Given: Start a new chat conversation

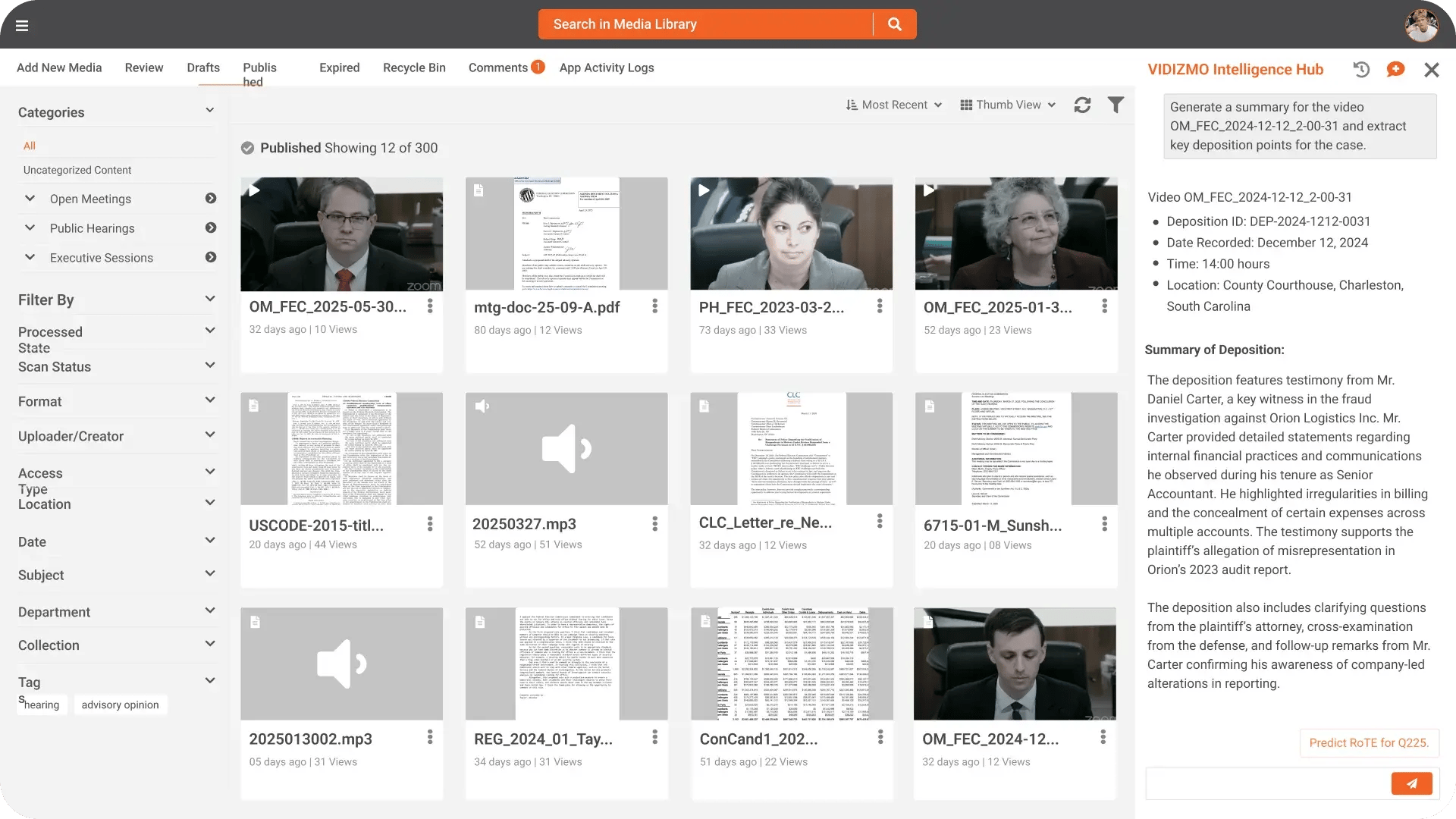Looking at the screenshot, I should pyautogui.click(x=1395, y=70).
